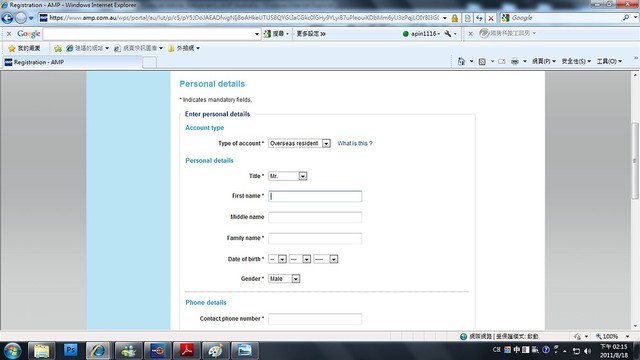Expand the Type of account dropdown
640x360 pixels.
[x=299, y=143]
